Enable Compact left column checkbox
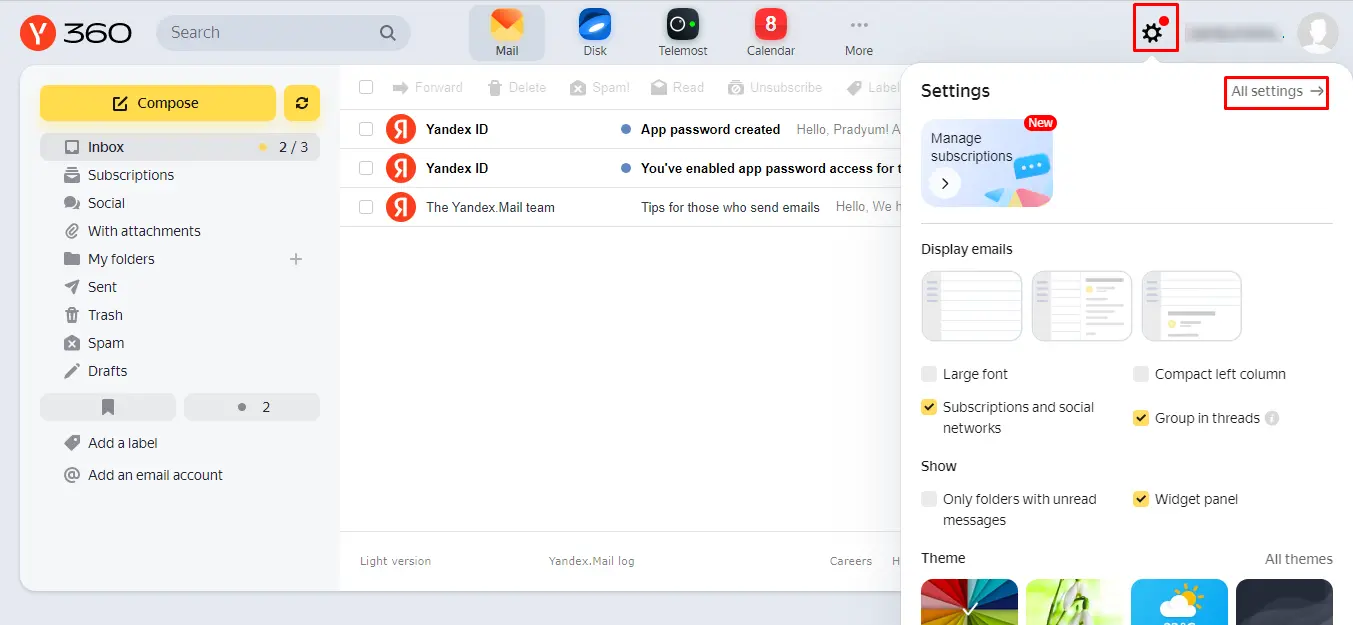 pos(1141,374)
